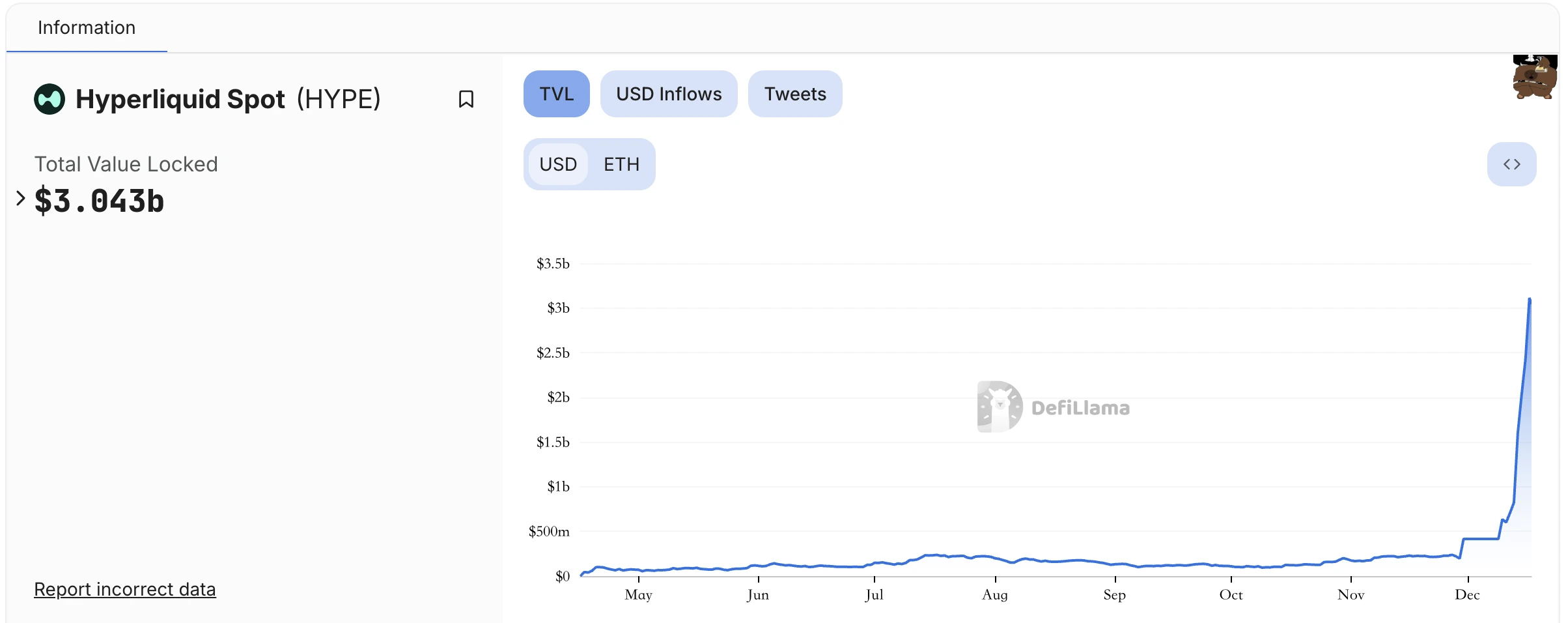Click the $2.5b y-axis label
This screenshot has width=1568, height=623.
point(553,353)
